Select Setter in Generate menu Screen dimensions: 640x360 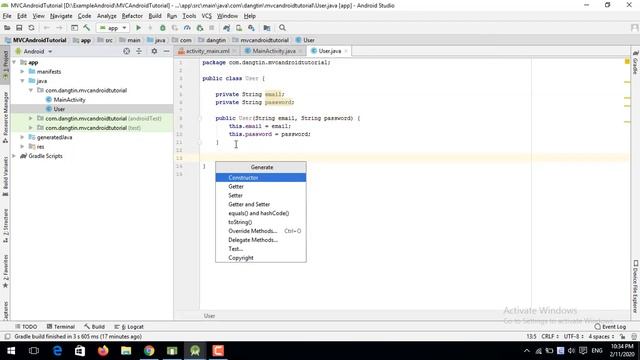[261, 196]
